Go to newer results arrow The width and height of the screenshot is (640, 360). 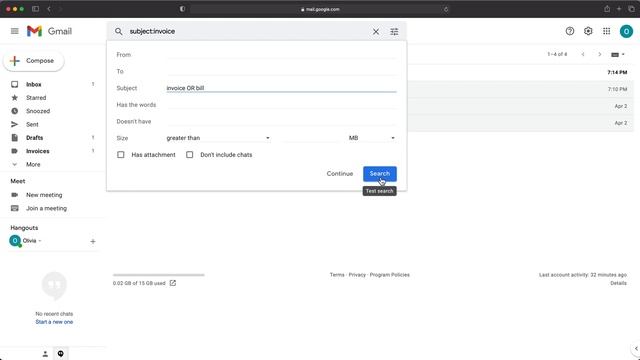click(583, 54)
